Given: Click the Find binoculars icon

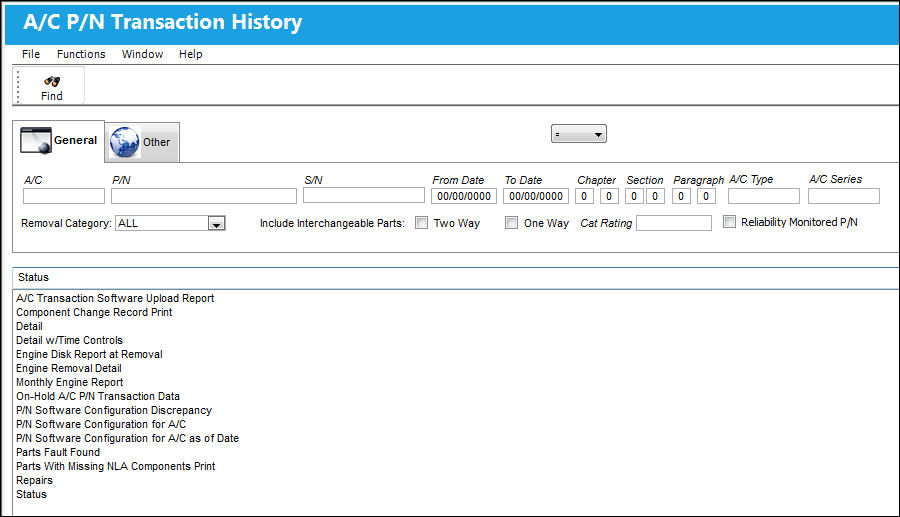Looking at the screenshot, I should coord(52,81).
